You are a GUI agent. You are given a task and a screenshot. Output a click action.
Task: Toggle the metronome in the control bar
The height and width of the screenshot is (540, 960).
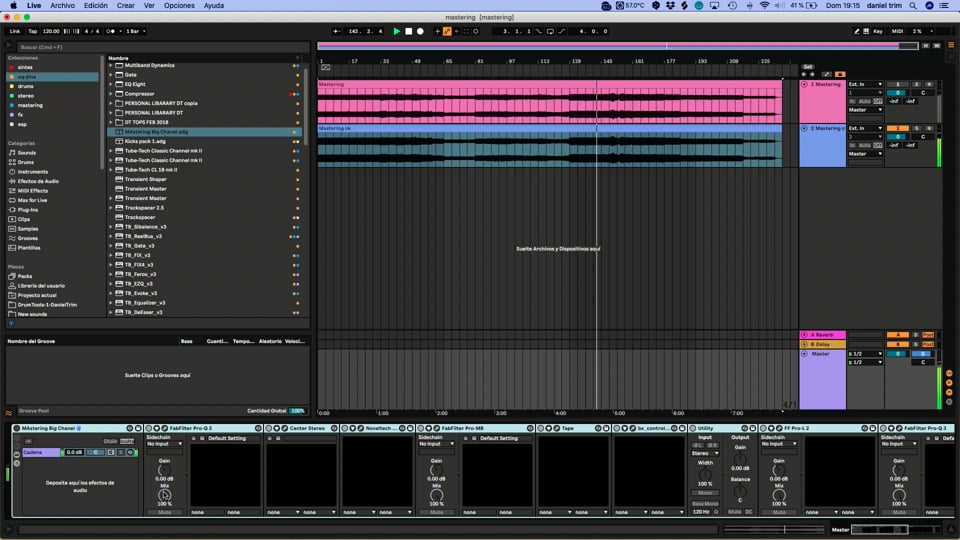pyautogui.click(x=110, y=31)
